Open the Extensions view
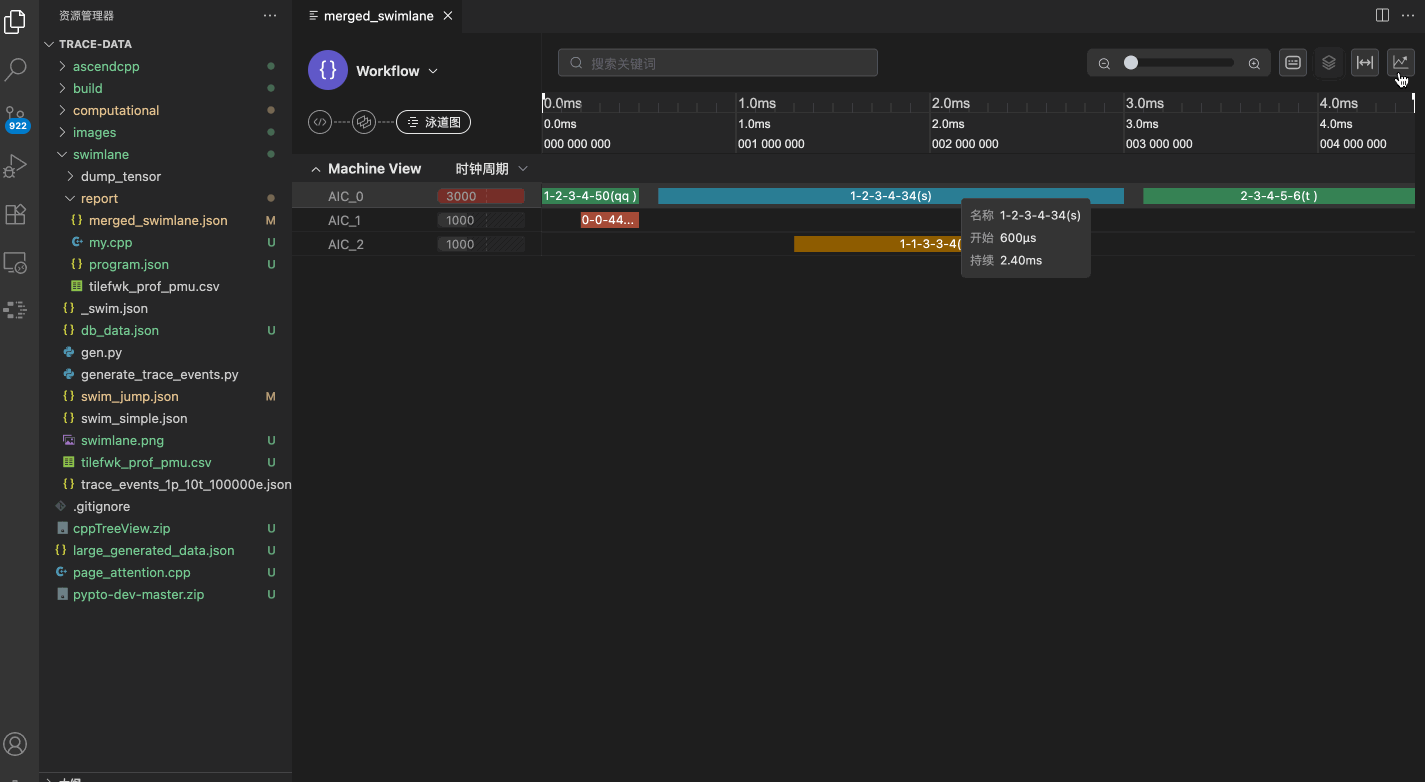 16,214
